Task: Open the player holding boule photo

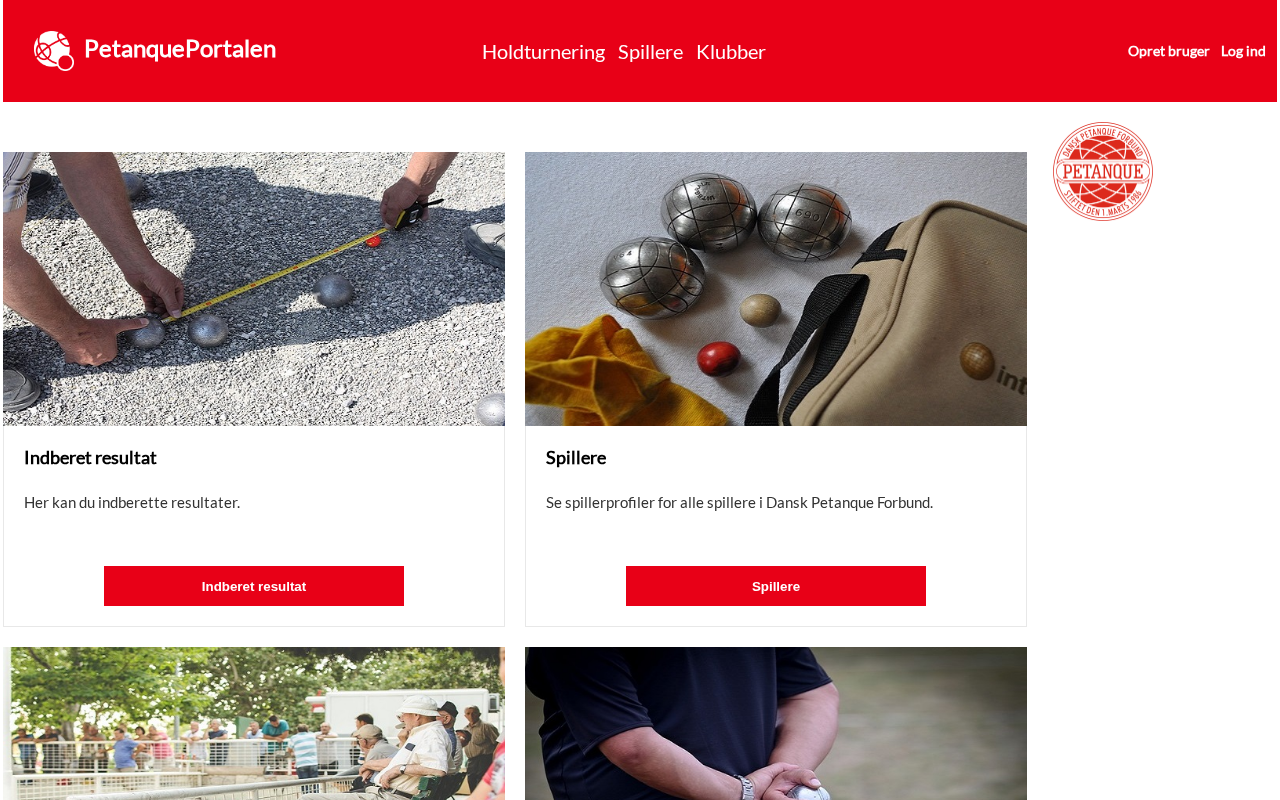Action: (x=776, y=723)
